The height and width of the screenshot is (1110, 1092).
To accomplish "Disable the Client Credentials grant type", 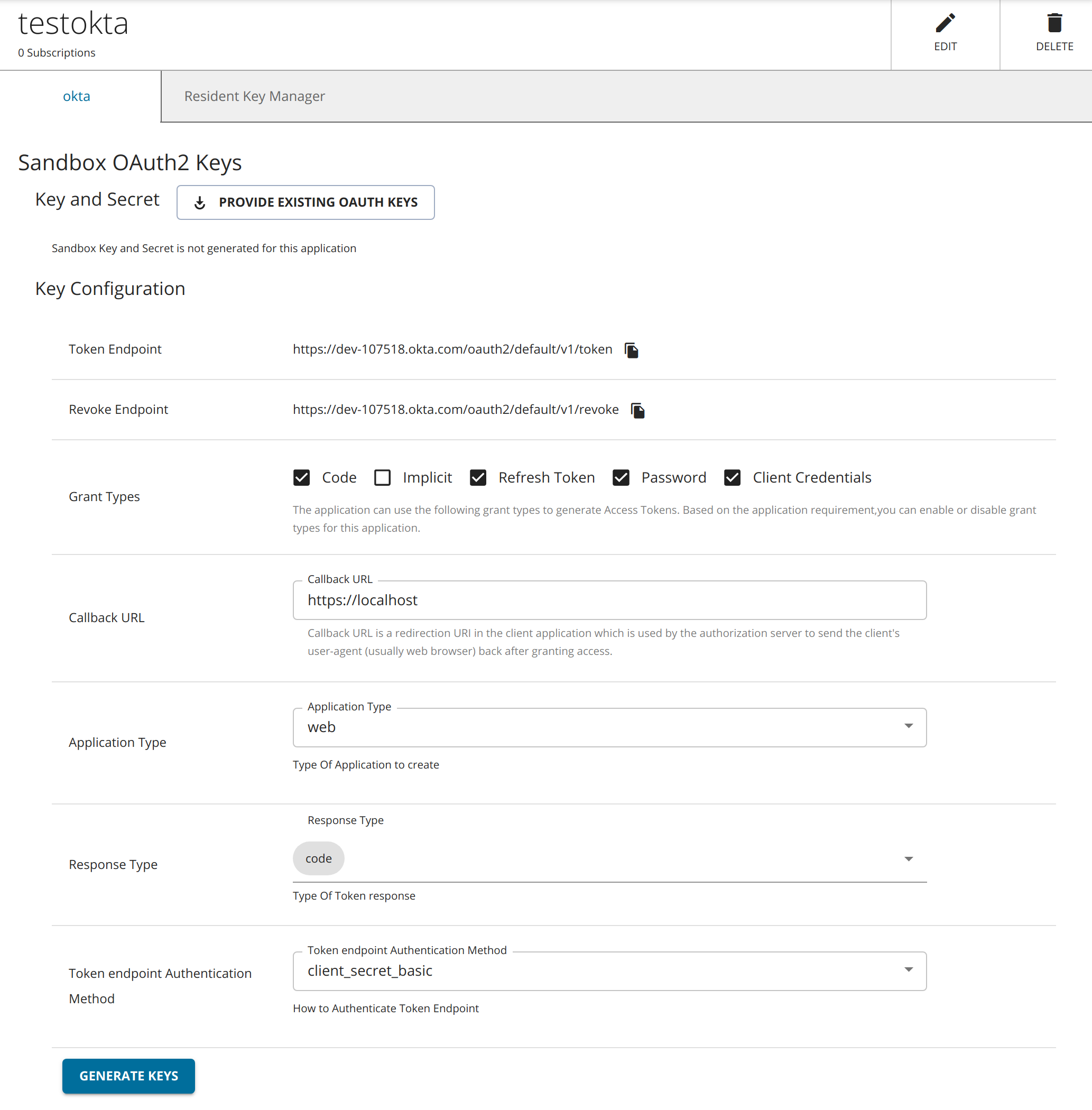I will (733, 477).
